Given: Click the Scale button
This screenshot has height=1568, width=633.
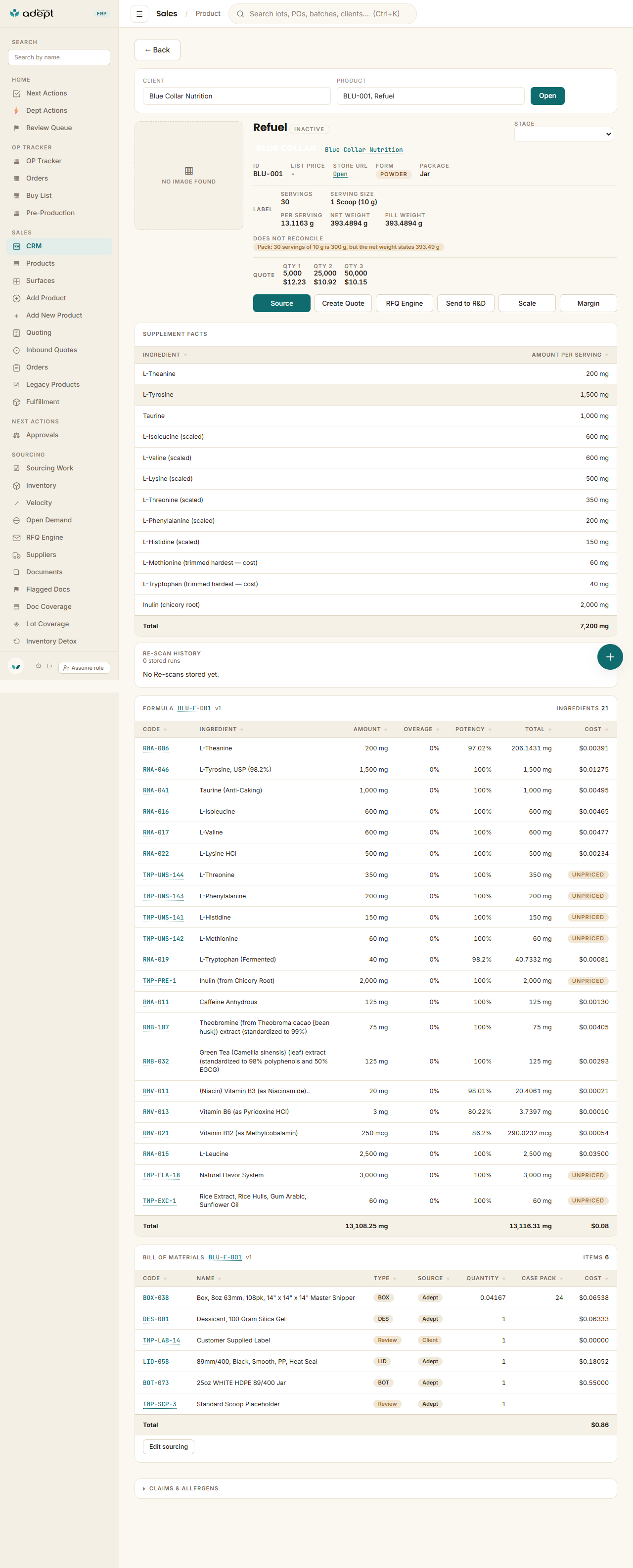Looking at the screenshot, I should click(x=527, y=303).
